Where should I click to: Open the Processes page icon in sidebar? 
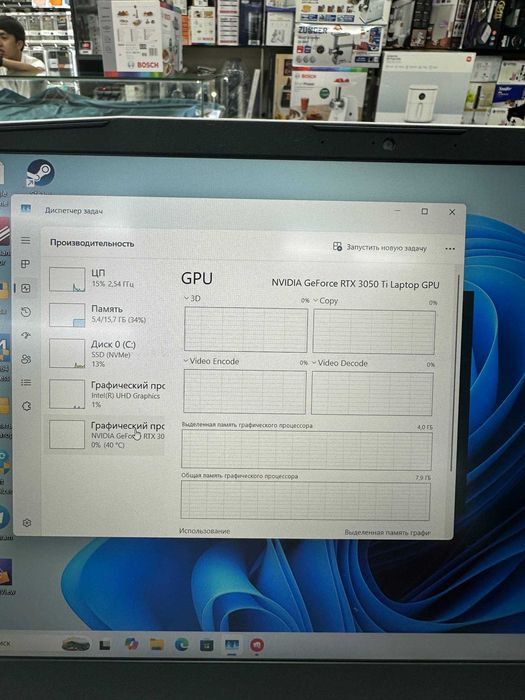pos(26,264)
